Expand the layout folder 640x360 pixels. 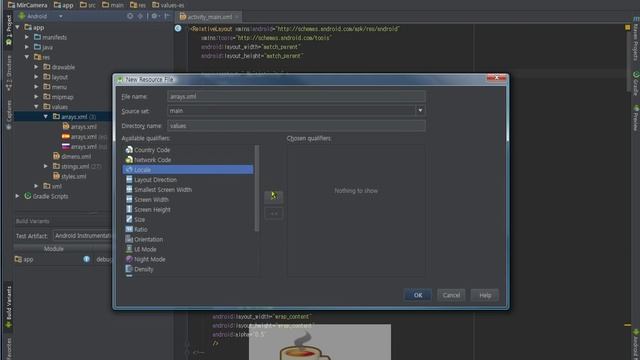tap(36, 77)
